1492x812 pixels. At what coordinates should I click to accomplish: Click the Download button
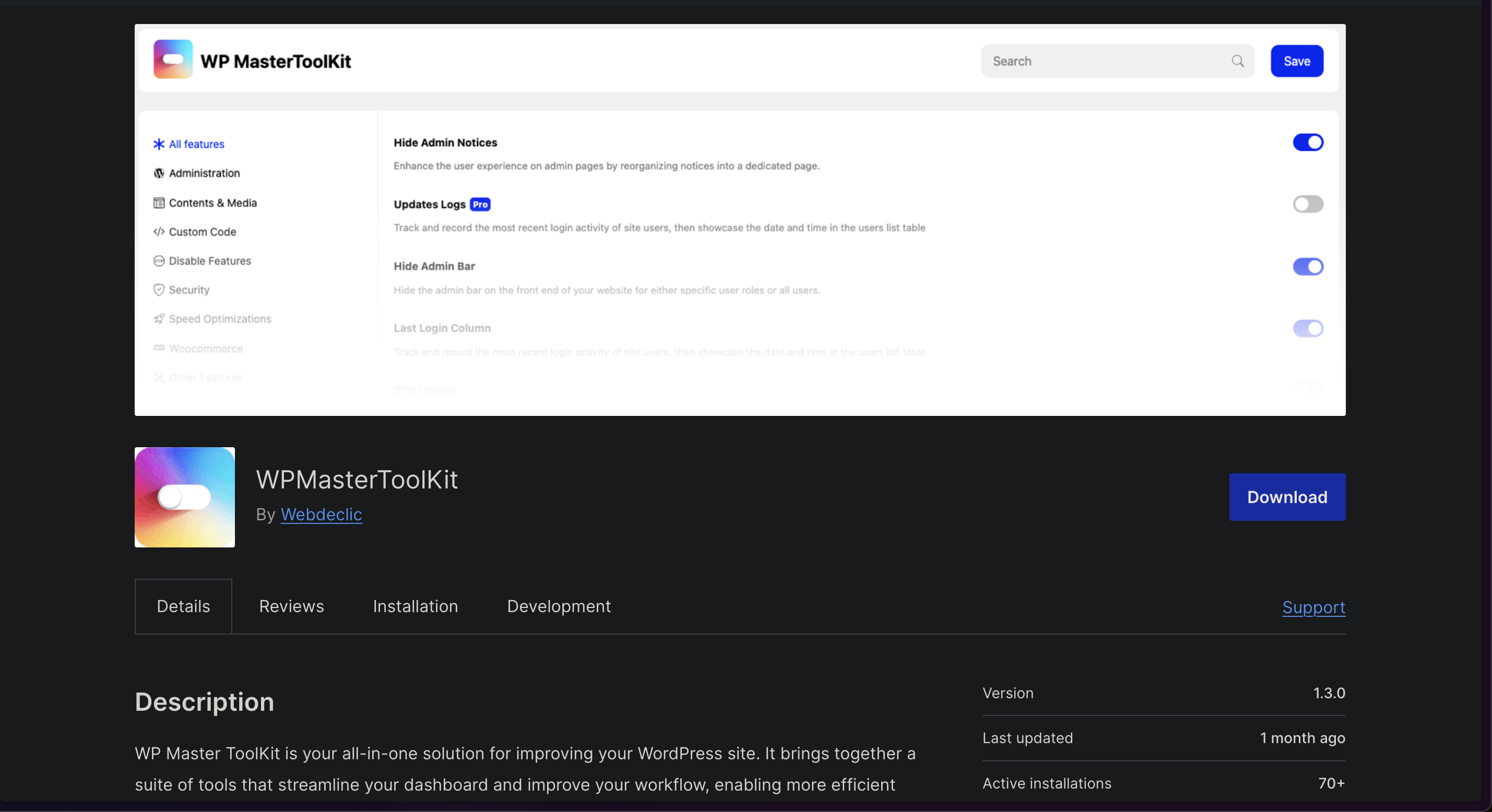point(1287,497)
